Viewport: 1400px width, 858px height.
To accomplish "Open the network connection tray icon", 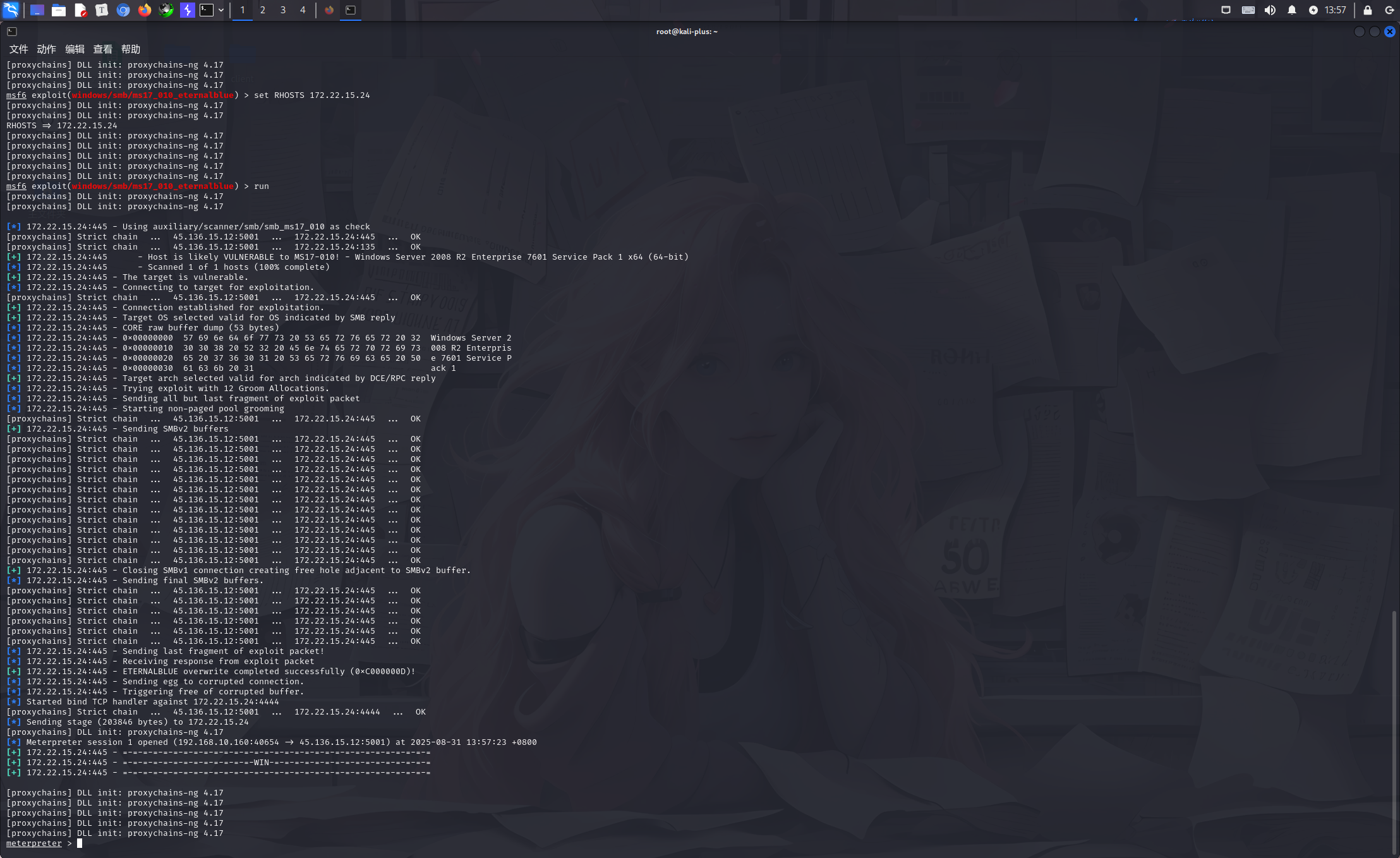I will (1226, 10).
